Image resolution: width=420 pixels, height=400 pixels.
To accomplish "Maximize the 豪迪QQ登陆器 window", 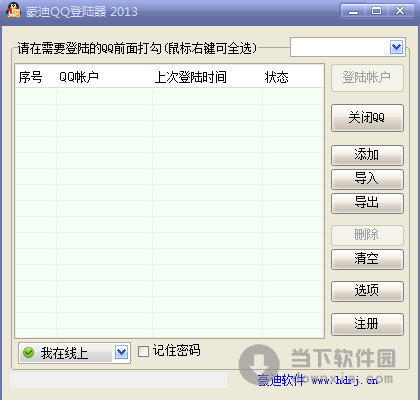I will [x=376, y=11].
